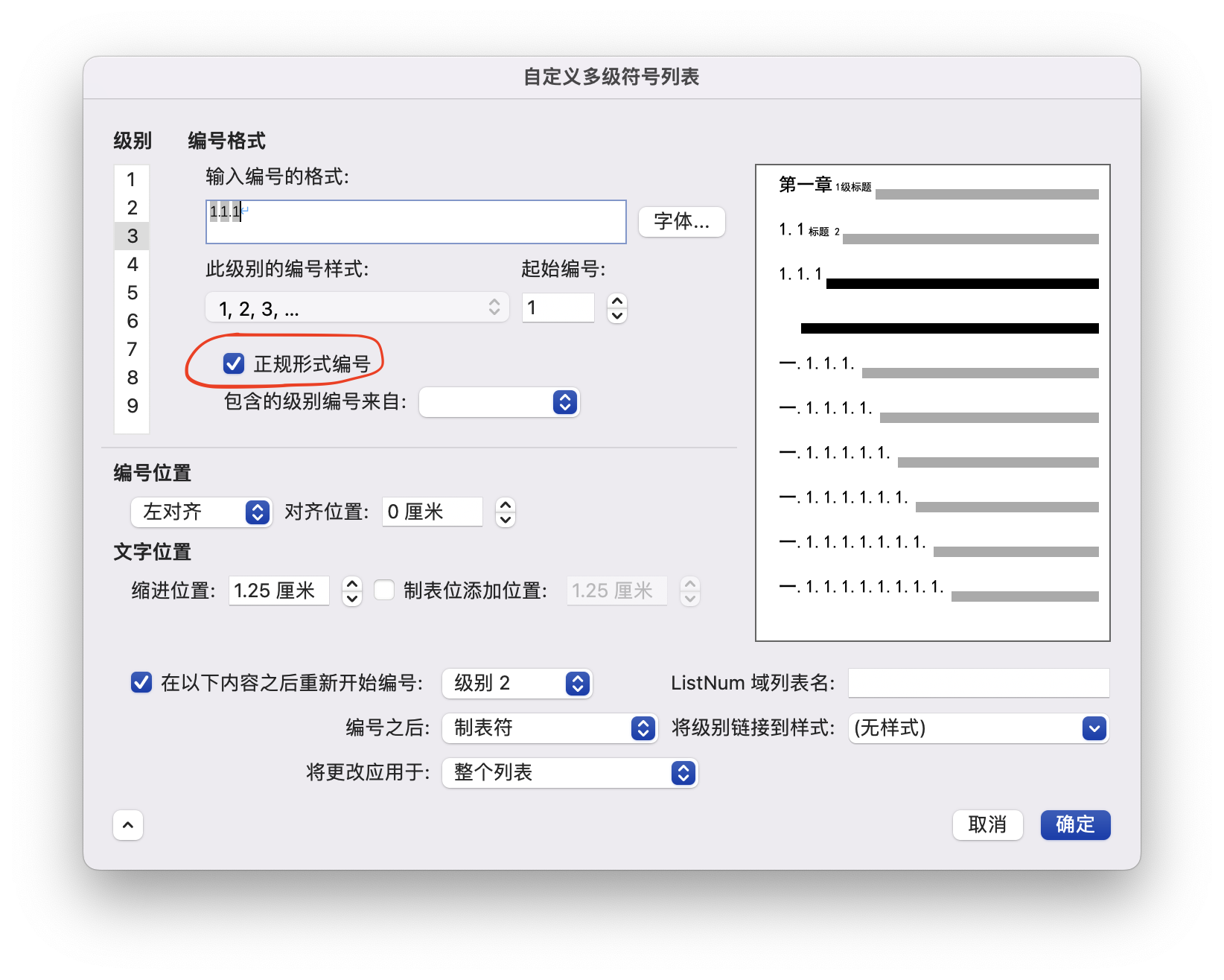This screenshot has width=1224, height=980.
Task: Select level 7 in the 级别 list
Action: coord(132,349)
